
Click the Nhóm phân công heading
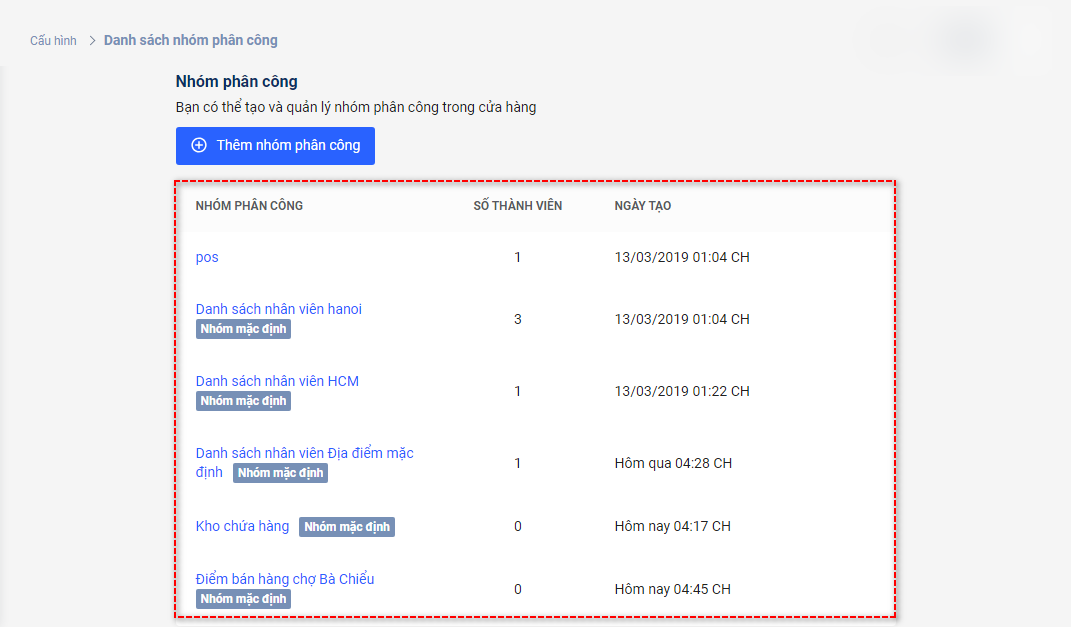pyautogui.click(x=236, y=81)
